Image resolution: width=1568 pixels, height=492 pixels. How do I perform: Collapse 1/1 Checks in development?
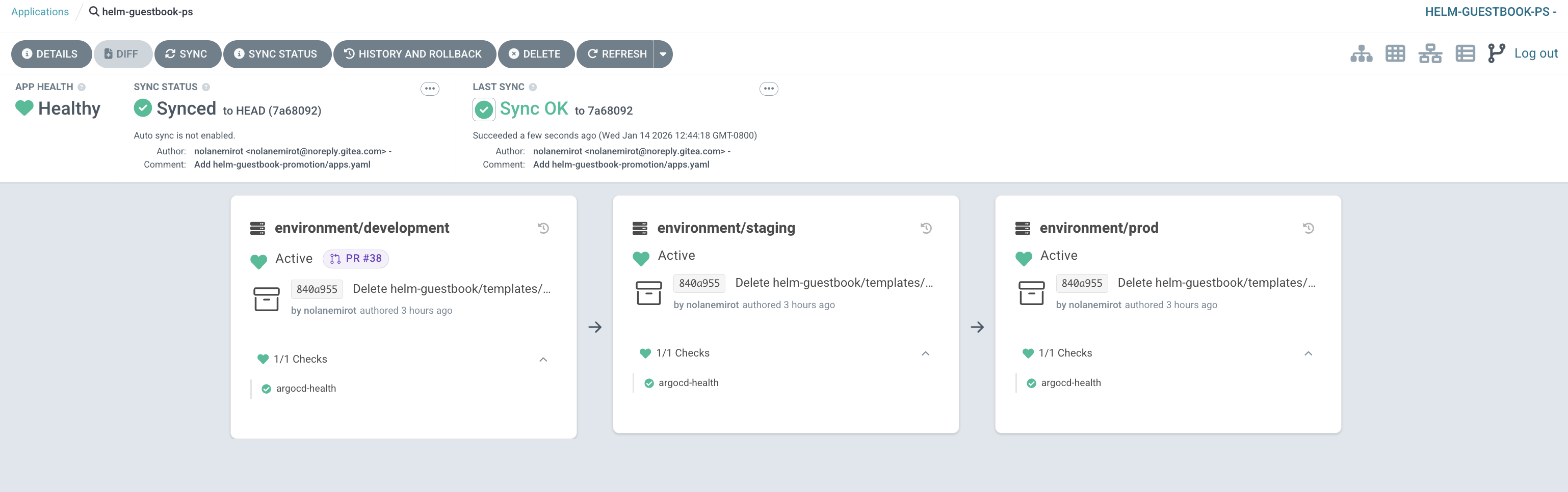pos(543,360)
